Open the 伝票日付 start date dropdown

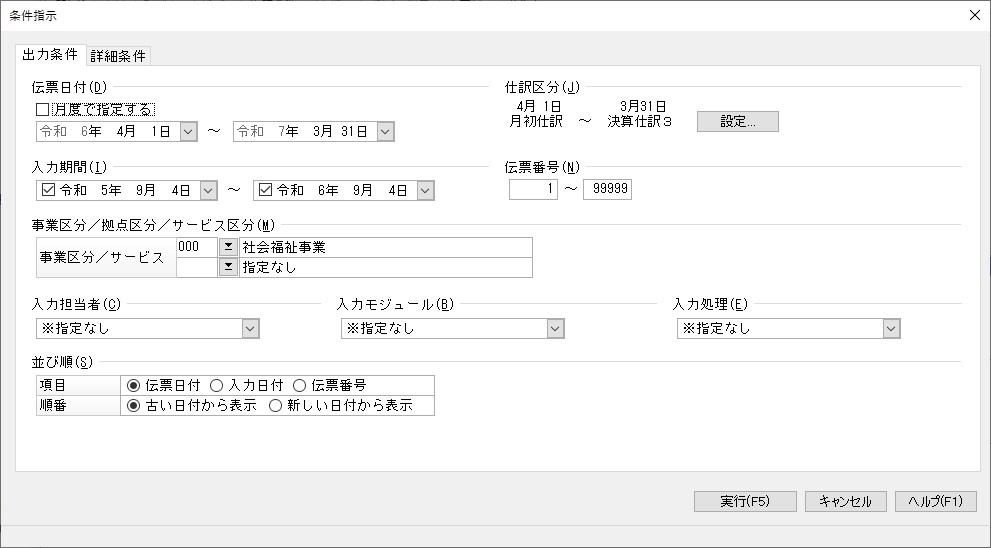(188, 132)
